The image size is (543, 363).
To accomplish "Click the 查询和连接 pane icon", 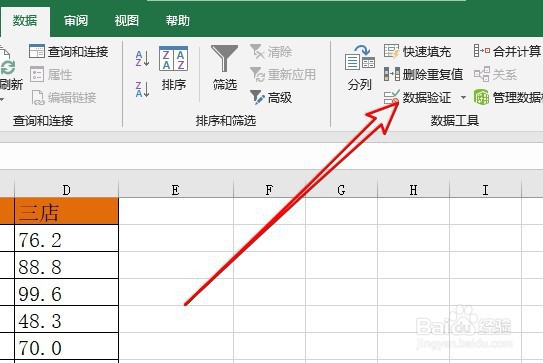I will click(37, 51).
